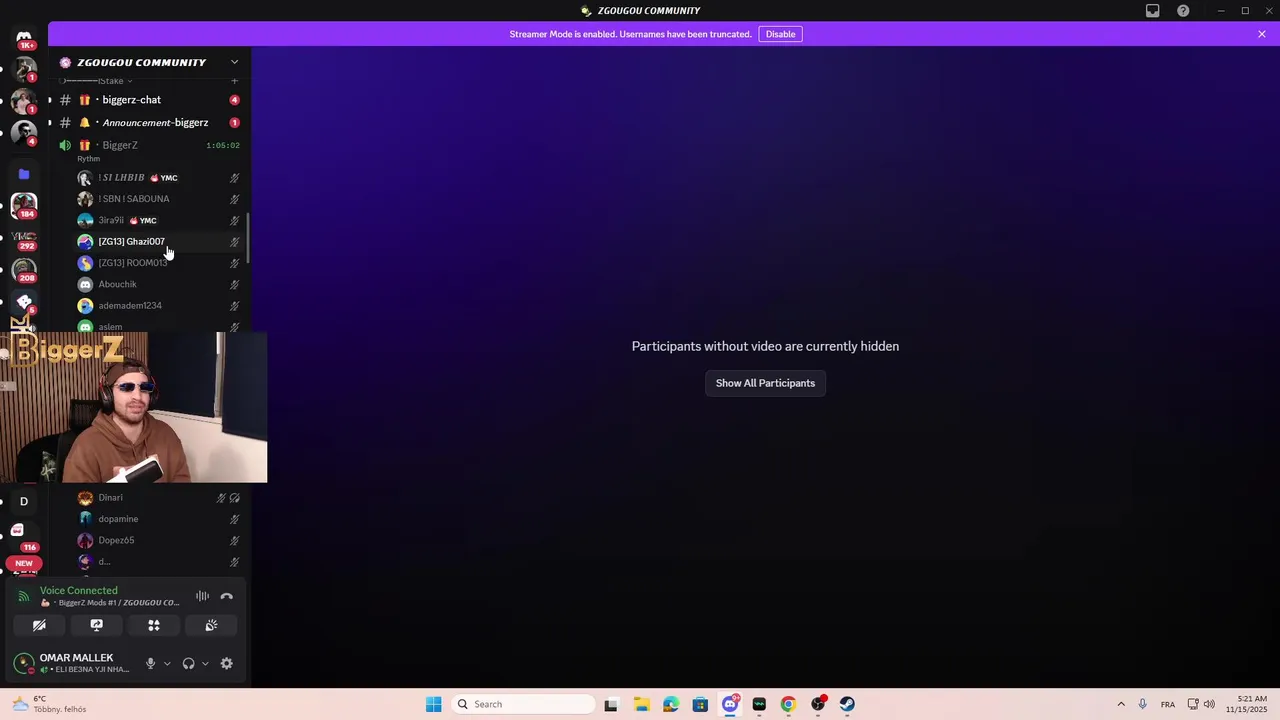Toggle noise suppression waveform icon
The height and width of the screenshot is (720, 1280).
click(203, 596)
